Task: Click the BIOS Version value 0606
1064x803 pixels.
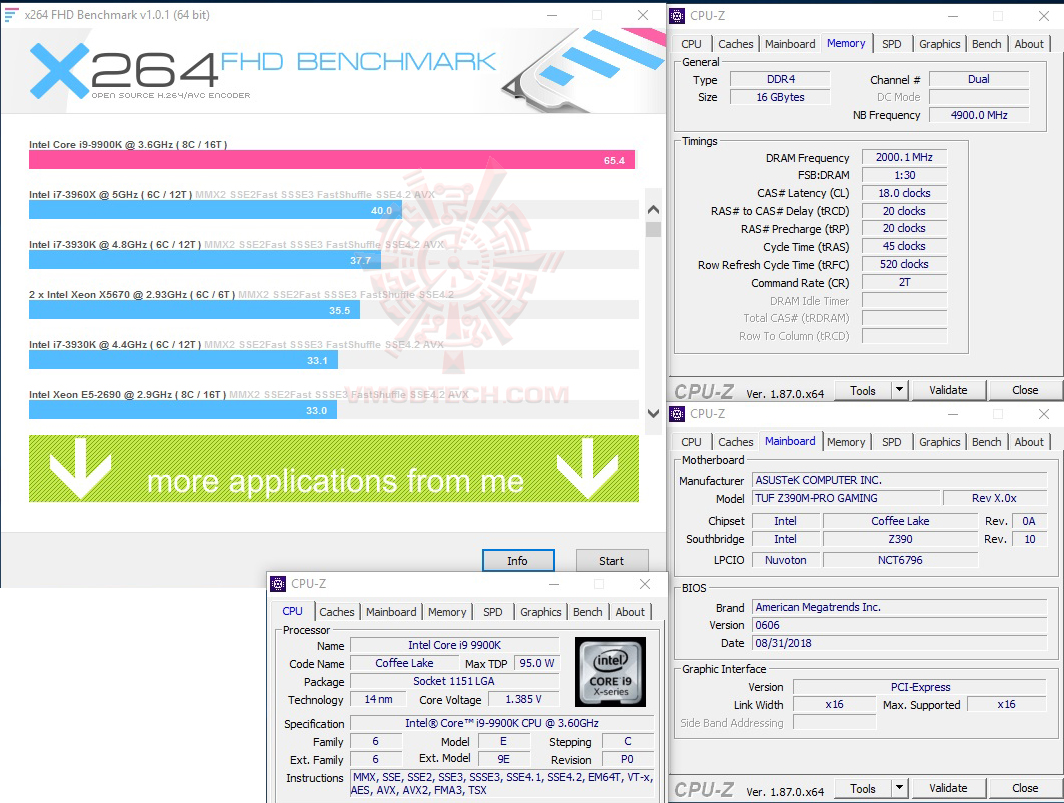Action: [899, 625]
